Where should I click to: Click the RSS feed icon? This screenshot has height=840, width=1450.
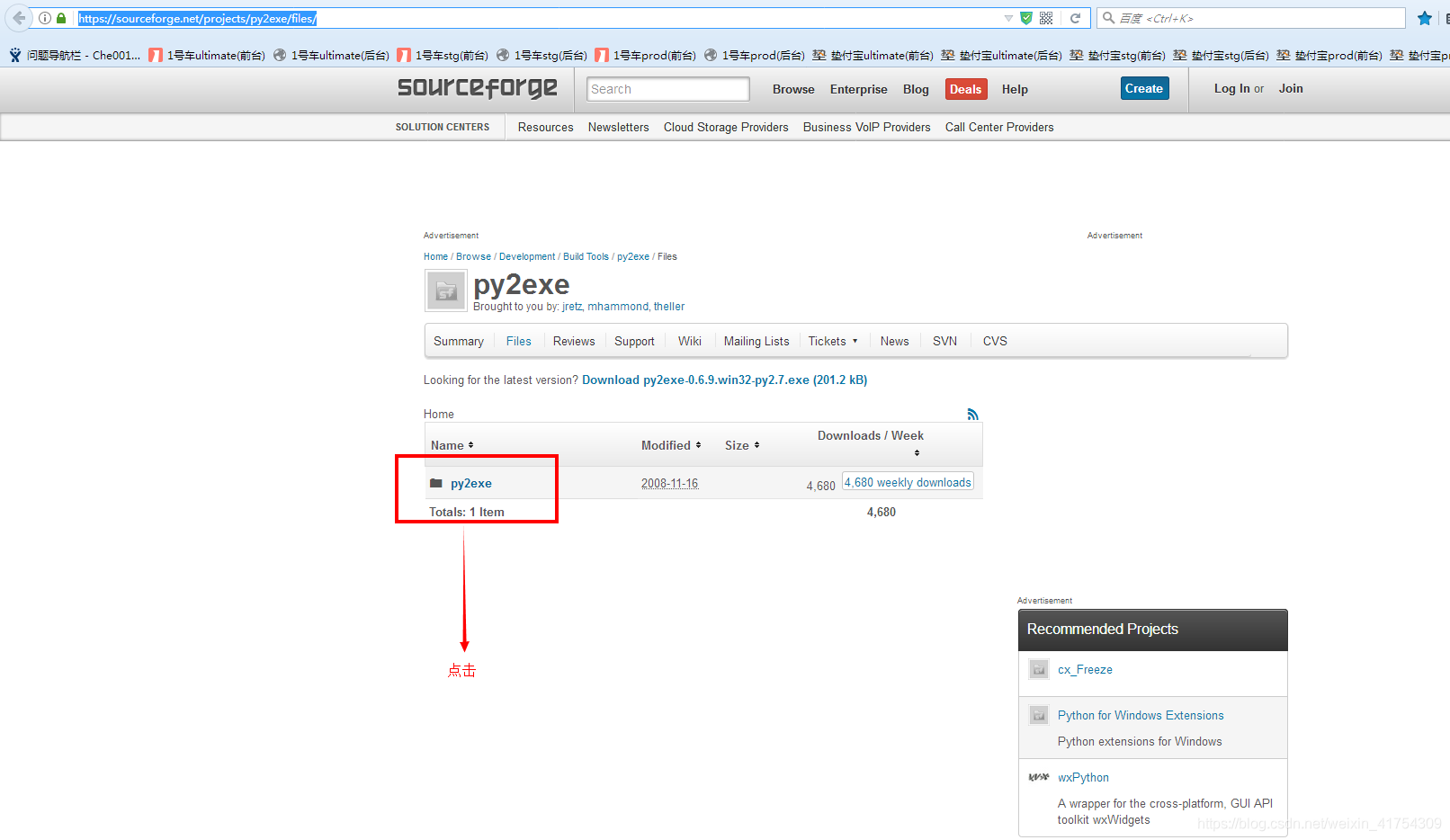pyautogui.click(x=972, y=414)
